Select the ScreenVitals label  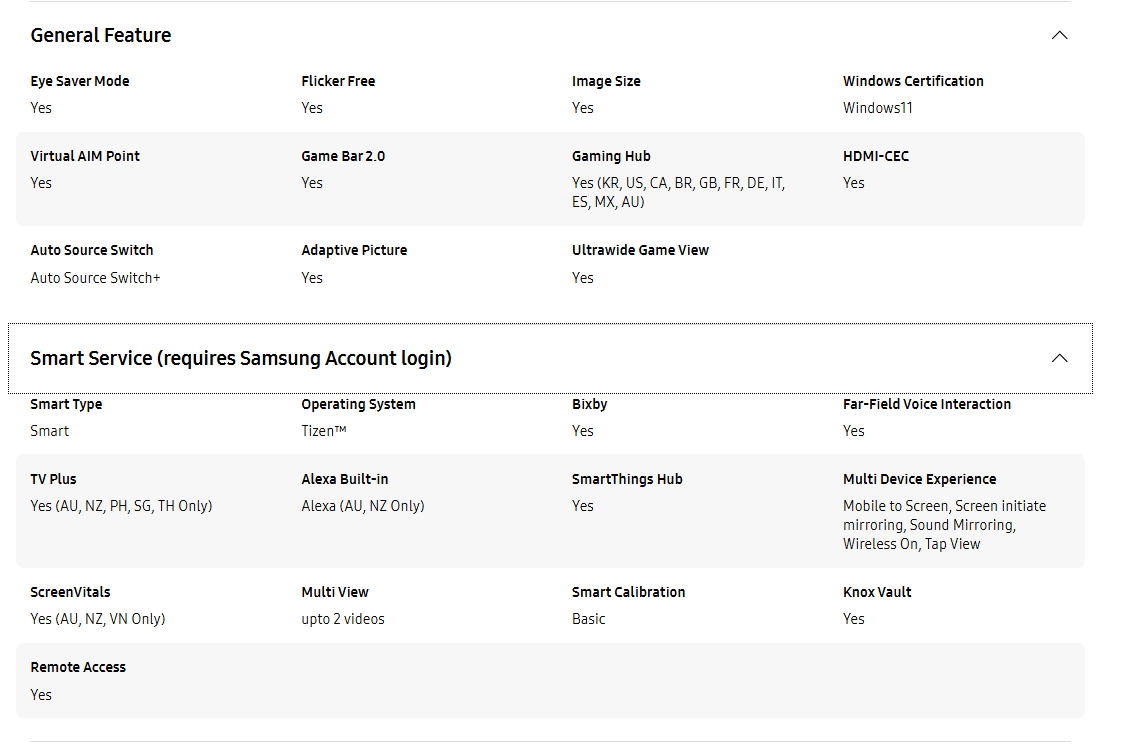(x=70, y=592)
